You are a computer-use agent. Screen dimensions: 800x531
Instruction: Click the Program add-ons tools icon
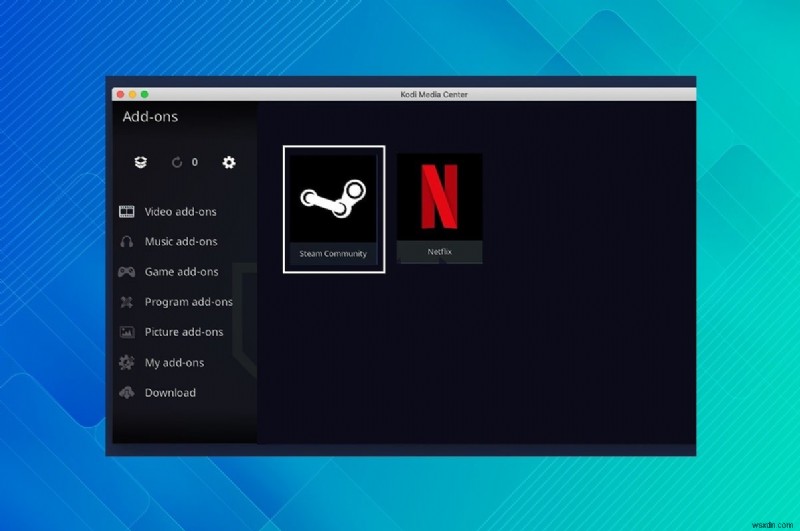[127, 302]
